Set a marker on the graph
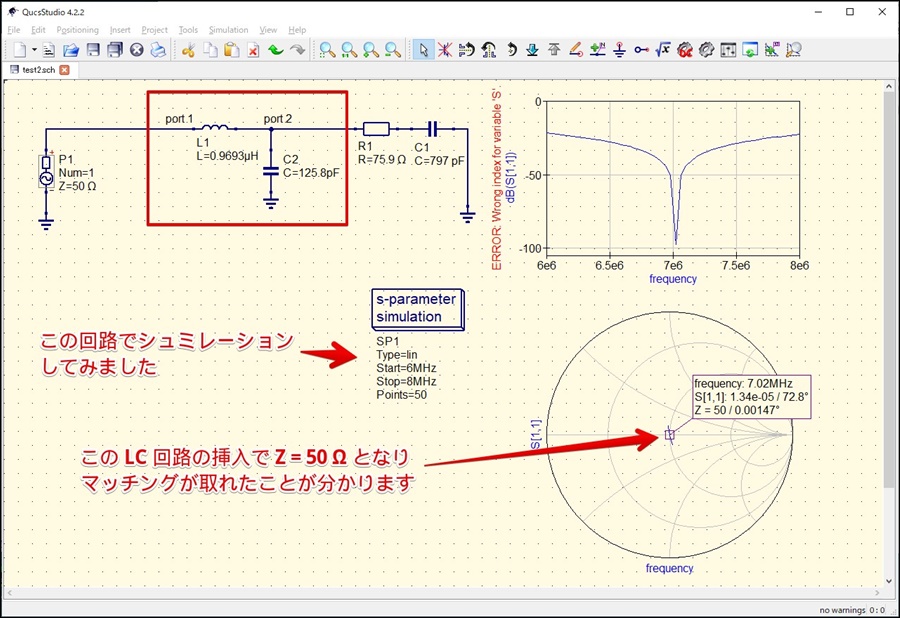The image size is (900, 618). [x=771, y=50]
